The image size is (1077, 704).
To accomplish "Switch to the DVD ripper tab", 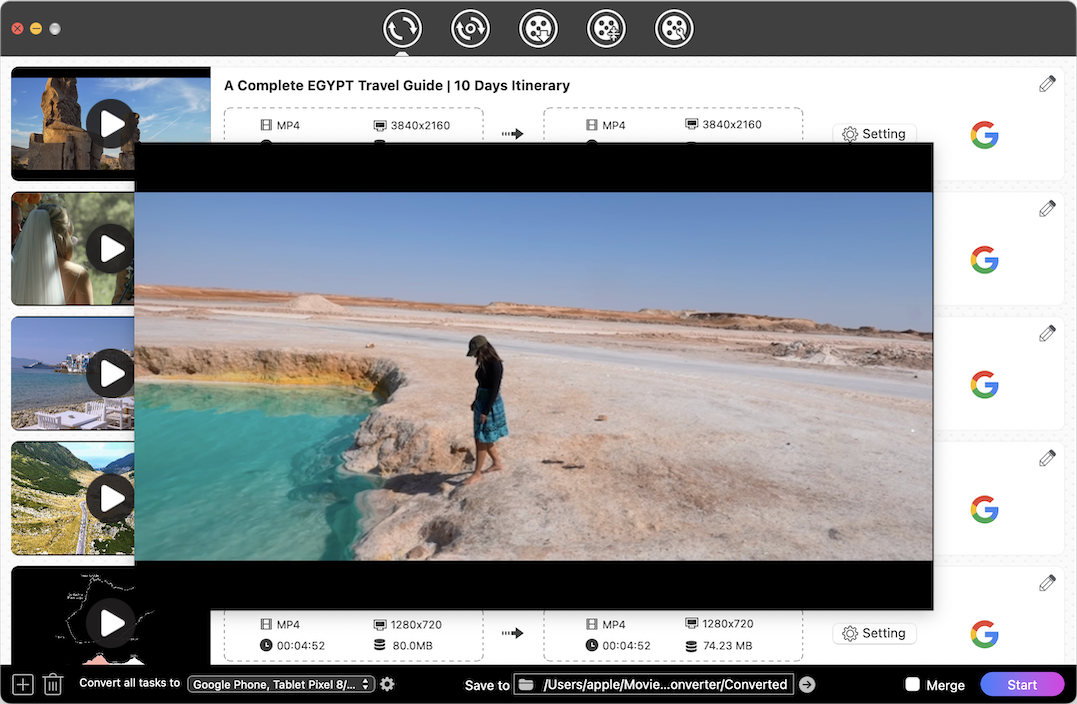I will pos(470,29).
